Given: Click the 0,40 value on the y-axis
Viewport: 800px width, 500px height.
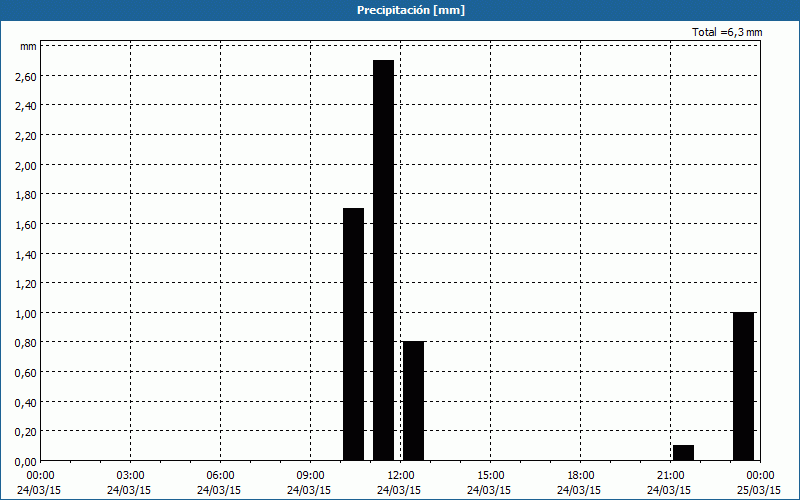Looking at the screenshot, I should 26,403.
